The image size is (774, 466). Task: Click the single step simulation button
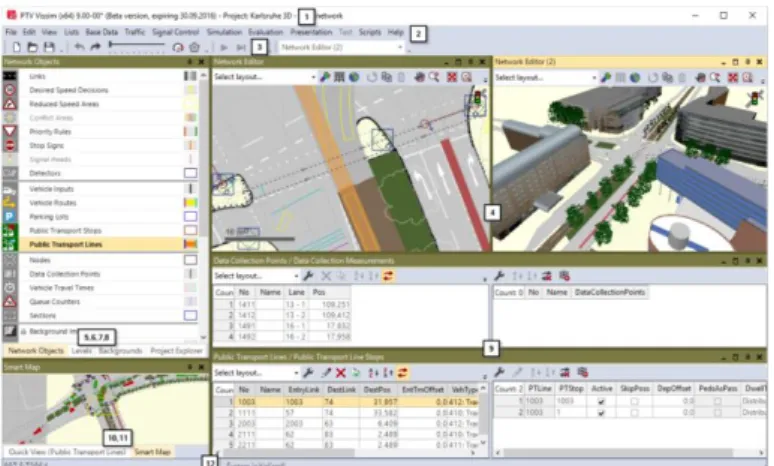click(x=240, y=48)
